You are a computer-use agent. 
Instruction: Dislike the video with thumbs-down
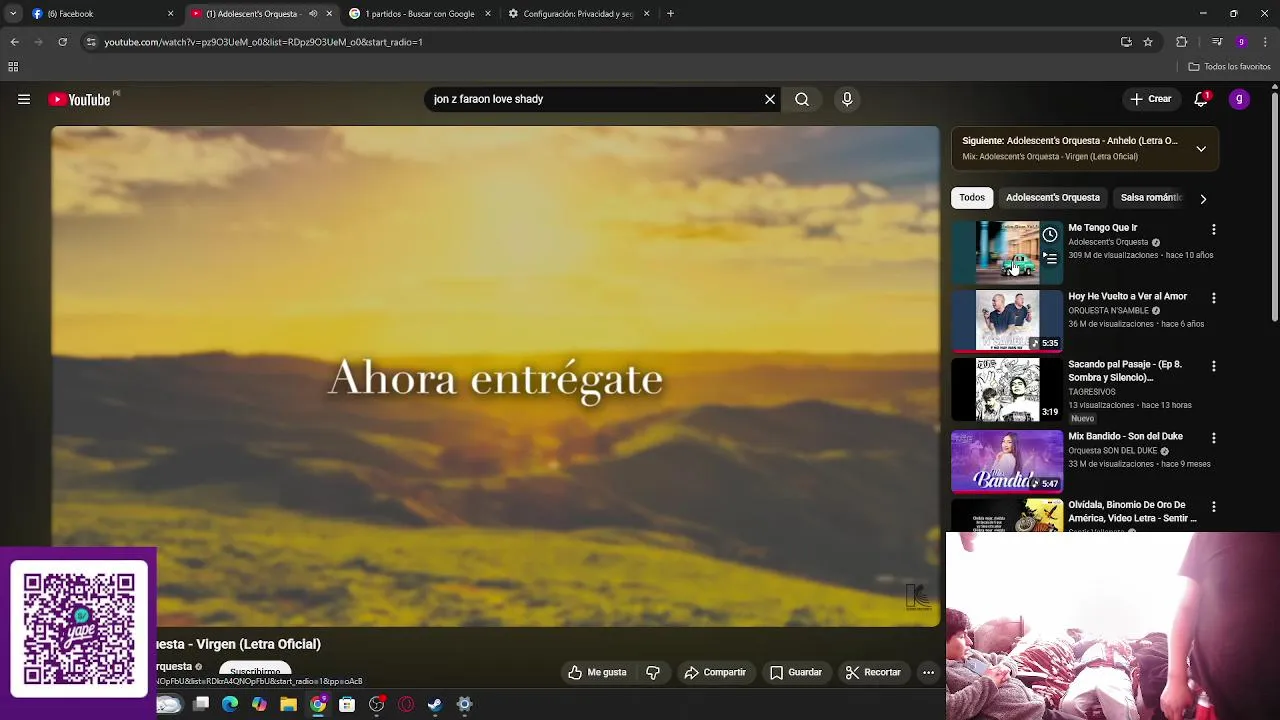[653, 673]
